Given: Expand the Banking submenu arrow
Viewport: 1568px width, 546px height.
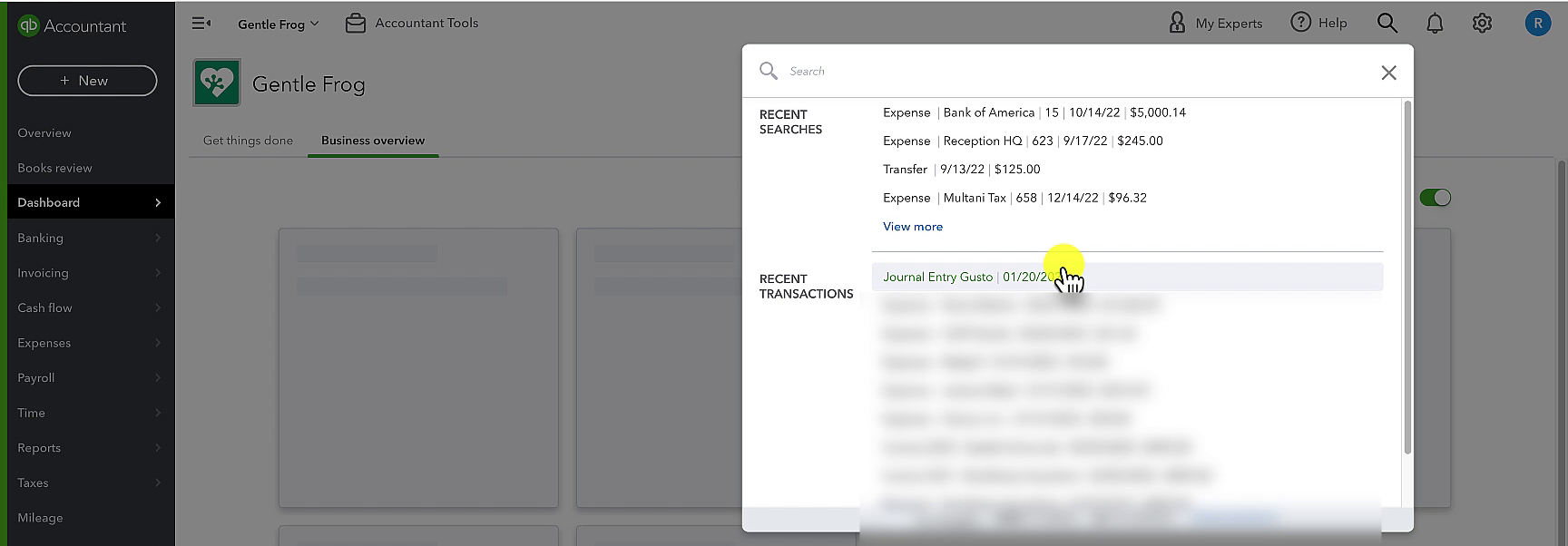Looking at the screenshot, I should coord(158,238).
